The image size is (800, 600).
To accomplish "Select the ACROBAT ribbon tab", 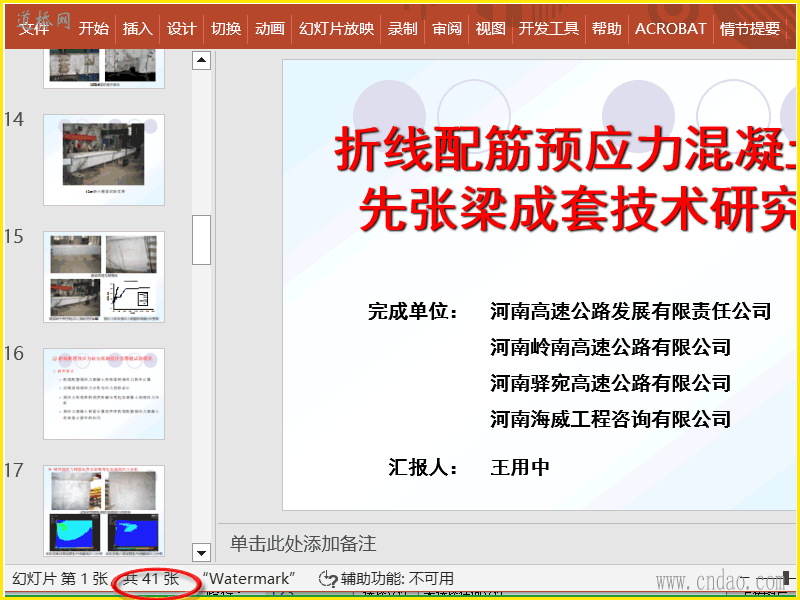I will pyautogui.click(x=670, y=29).
